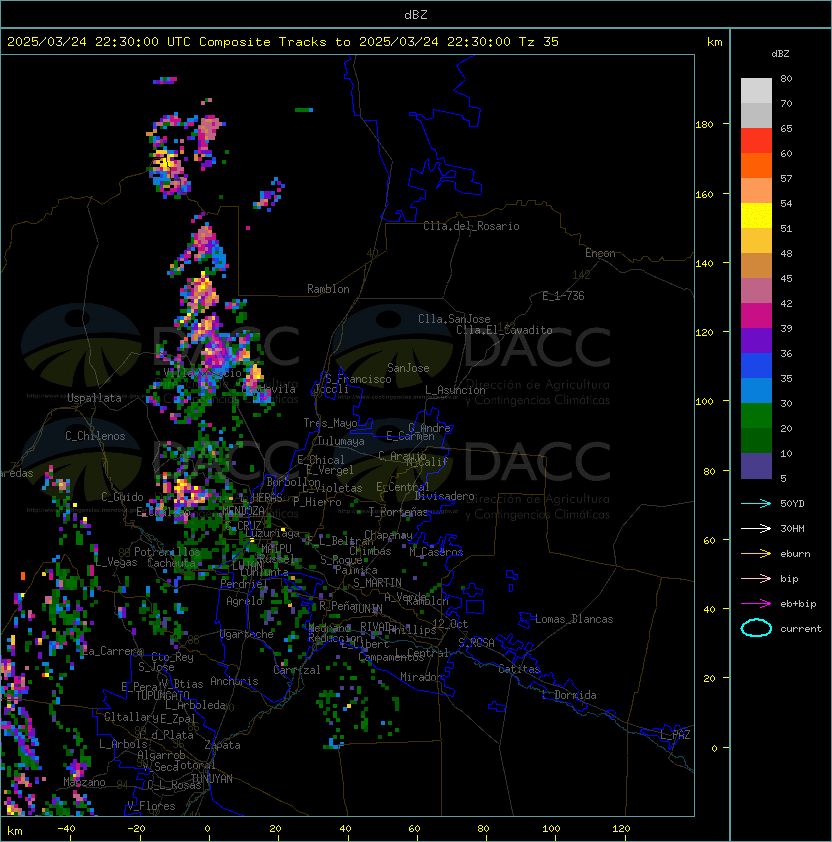Image resolution: width=832 pixels, height=842 pixels.
Task: Click the 'E_1-736' map label
Action: [x=563, y=296]
